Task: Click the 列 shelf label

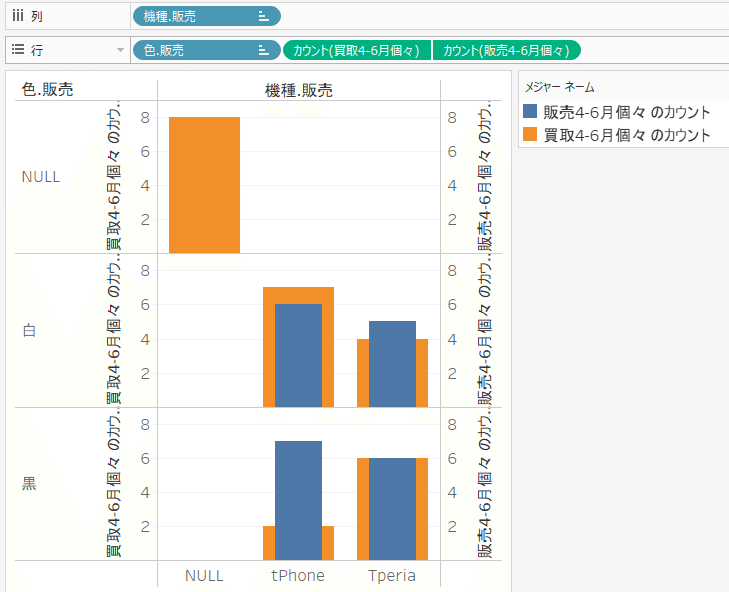Action: point(37,16)
